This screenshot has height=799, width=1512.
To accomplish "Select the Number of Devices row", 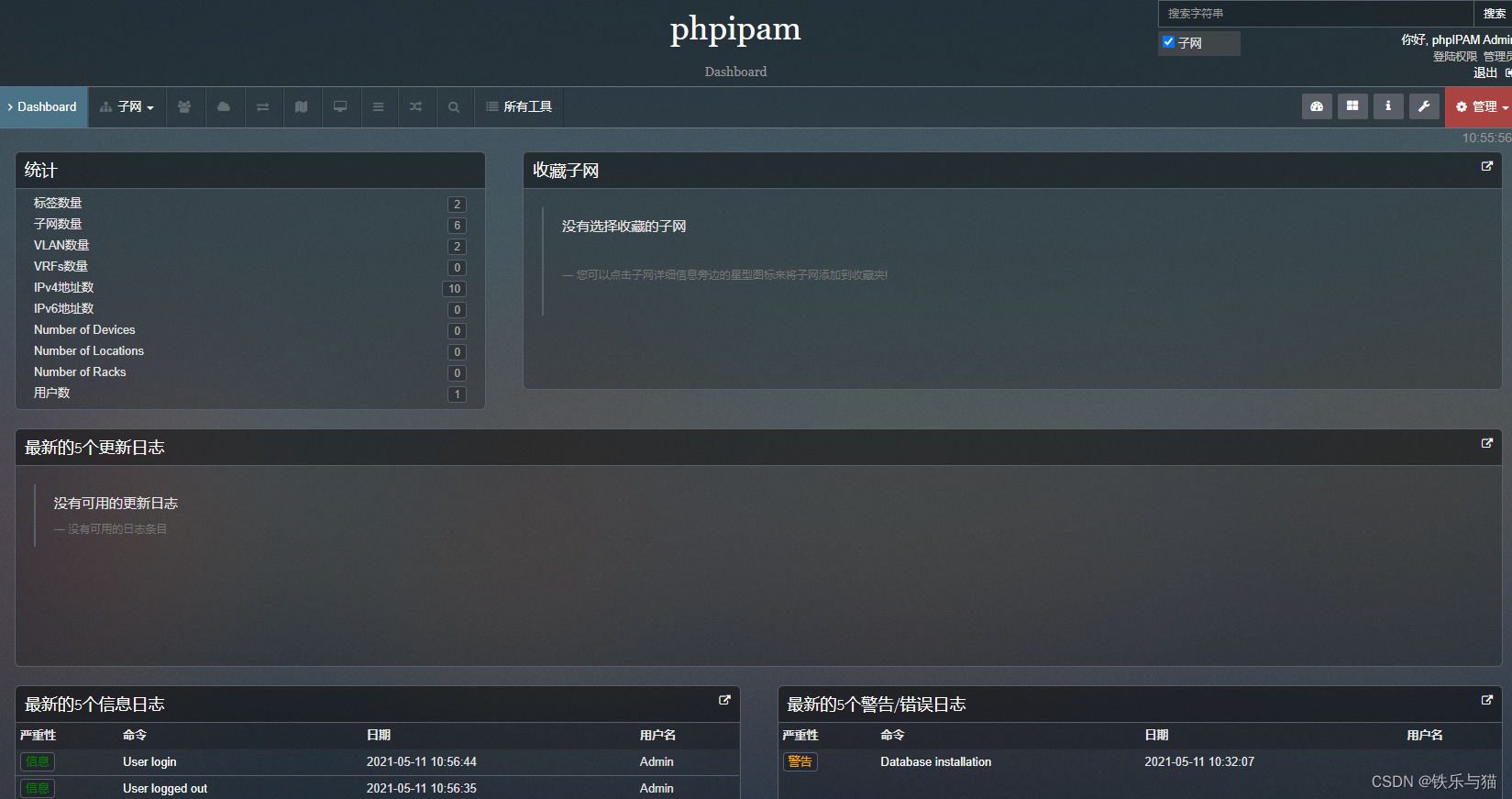I will 249,330.
